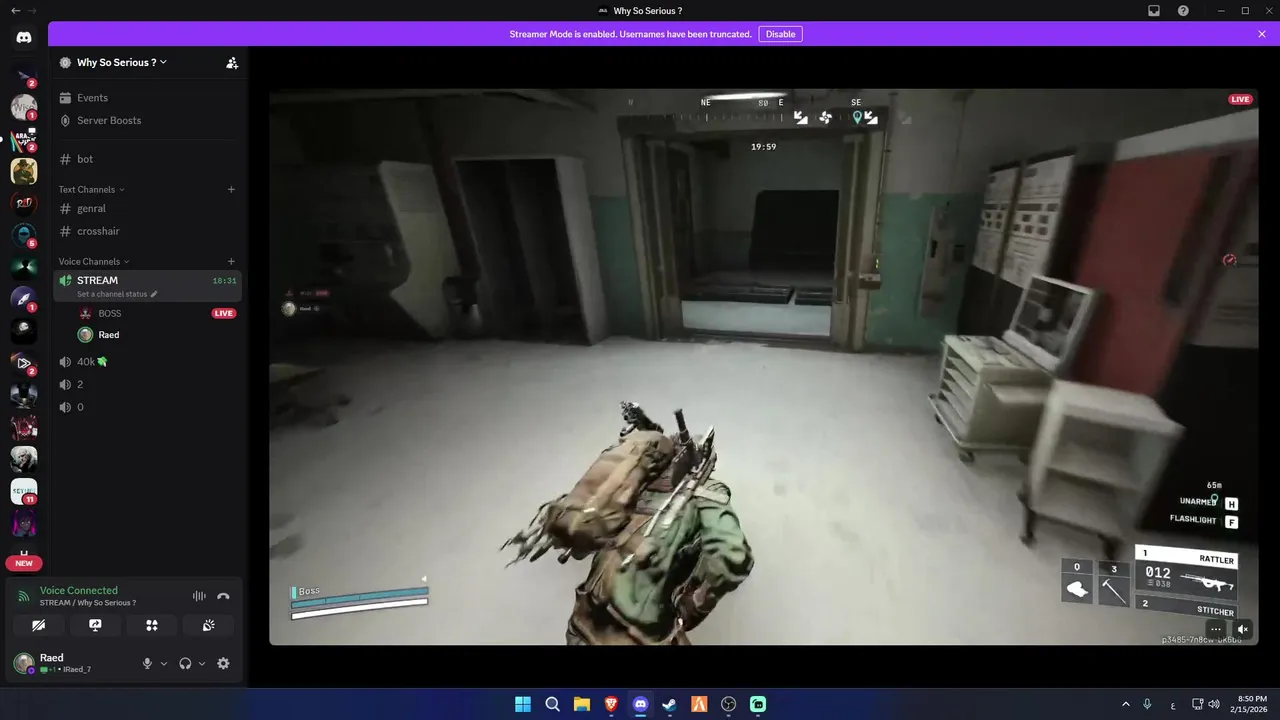The width and height of the screenshot is (1280, 720).
Task: Create channel in Text Channels with plus
Action: coord(231,189)
